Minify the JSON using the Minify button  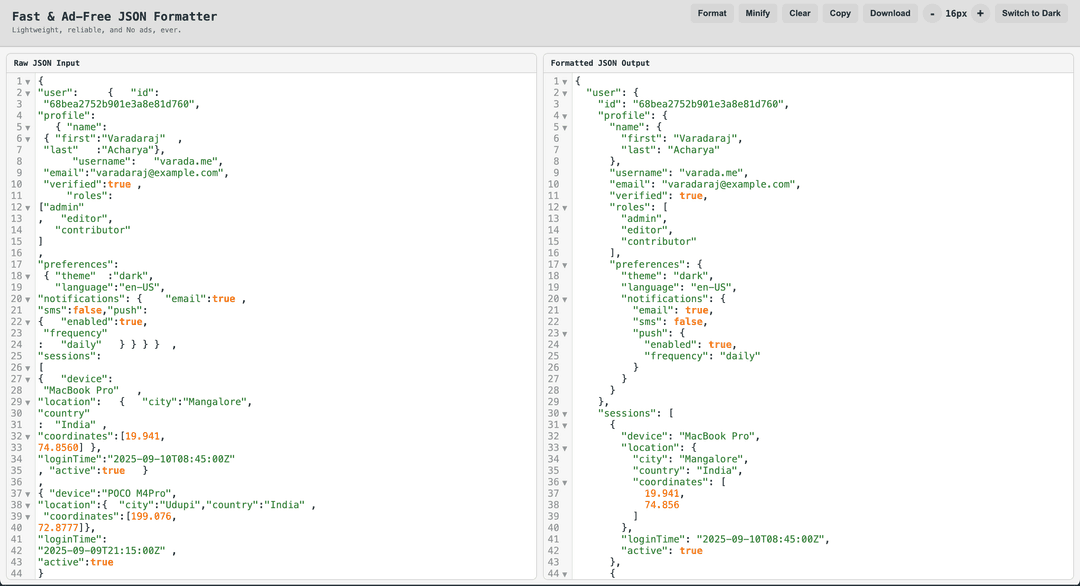(x=757, y=13)
